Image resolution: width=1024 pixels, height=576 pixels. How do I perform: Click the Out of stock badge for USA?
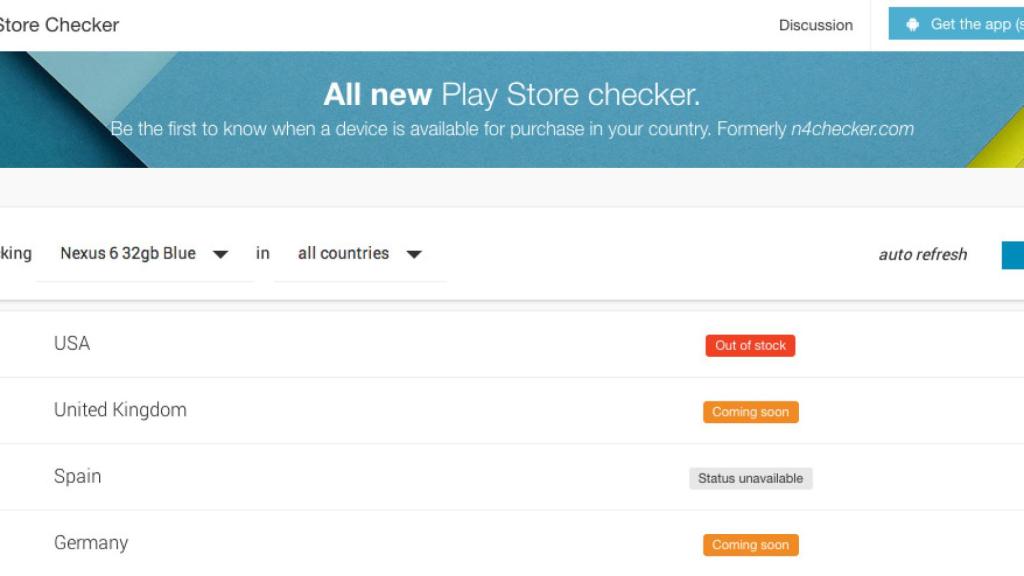point(750,345)
